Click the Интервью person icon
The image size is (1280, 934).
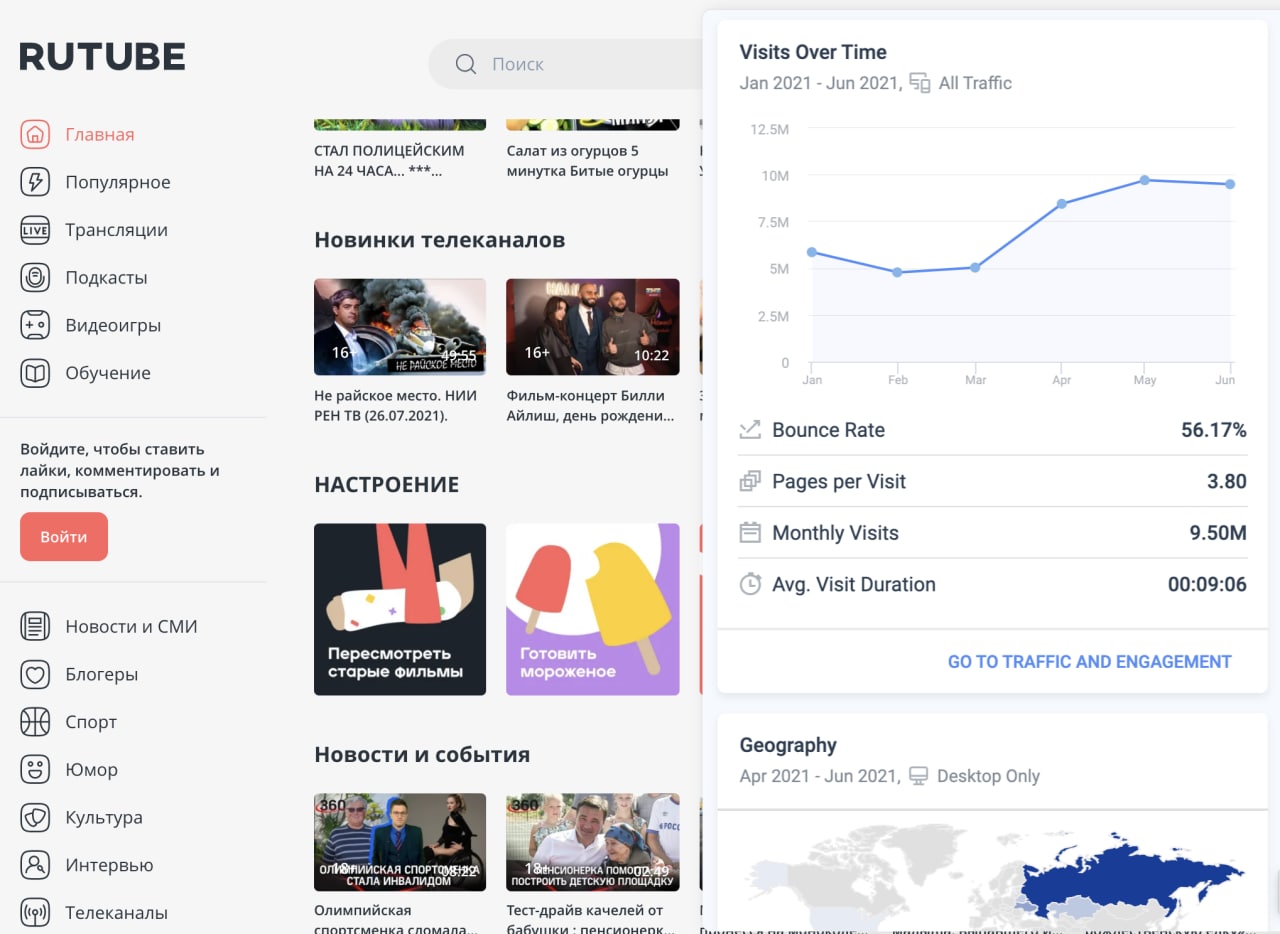pyautogui.click(x=35, y=865)
